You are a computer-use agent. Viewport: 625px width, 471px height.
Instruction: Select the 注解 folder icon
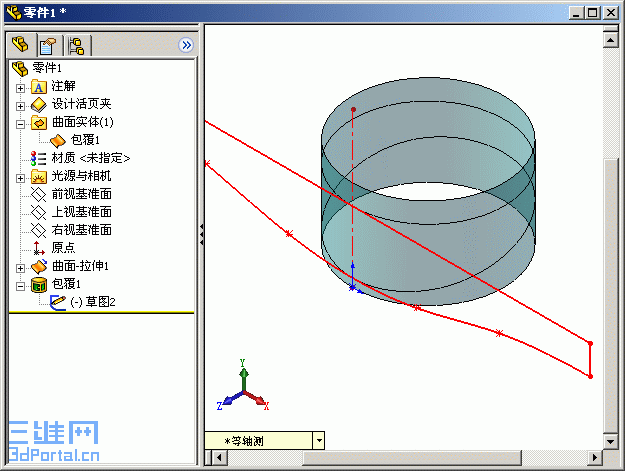tap(39, 86)
